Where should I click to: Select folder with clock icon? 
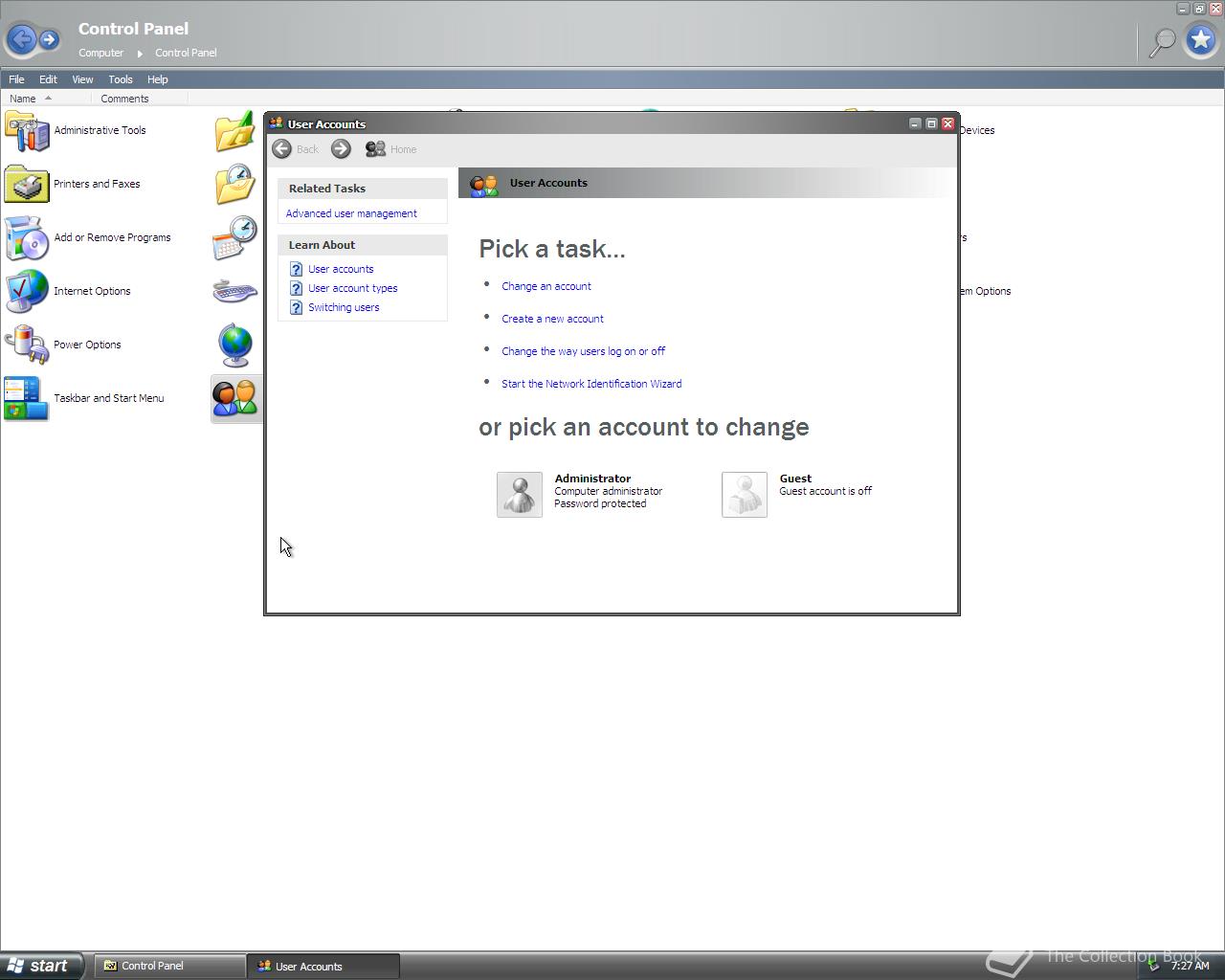click(x=235, y=185)
